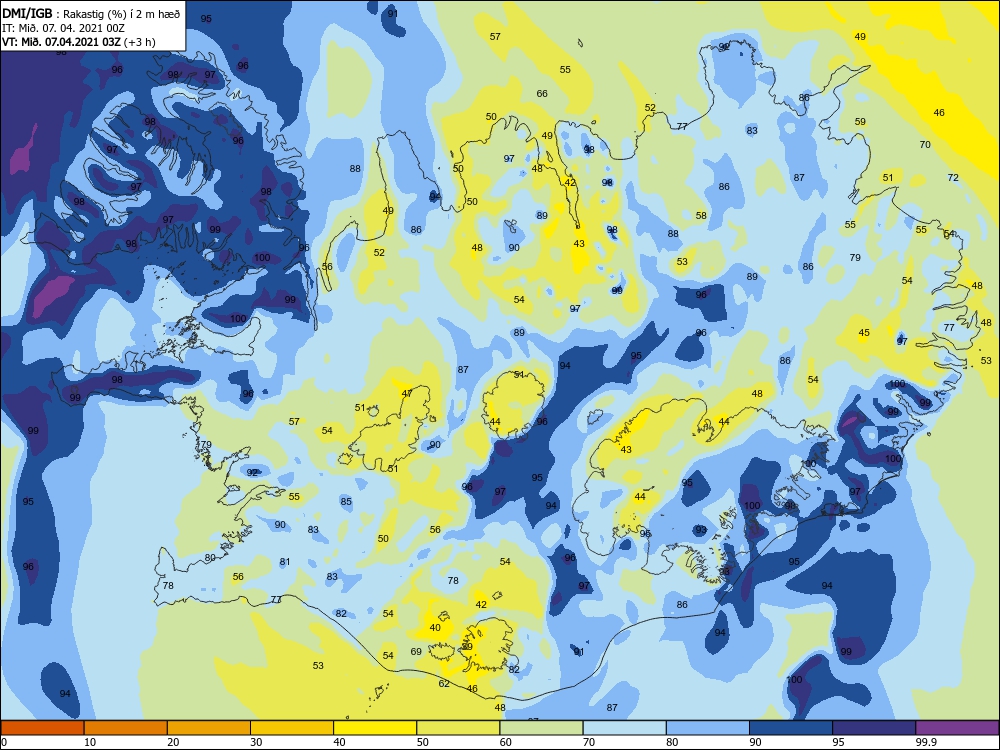Viewport: 1000px width, 750px height.
Task: Click the map value 72
Action: point(953,177)
